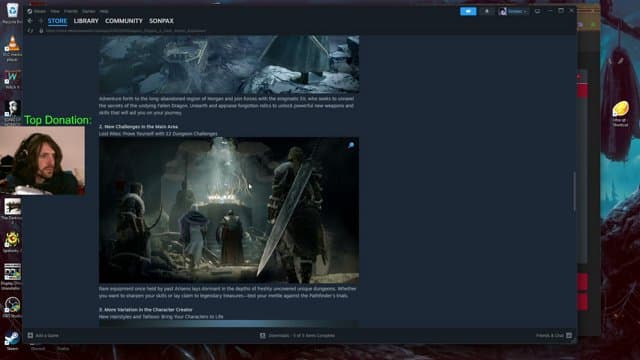
Task: Open the snowy dragon region screenshot
Action: tap(229, 64)
